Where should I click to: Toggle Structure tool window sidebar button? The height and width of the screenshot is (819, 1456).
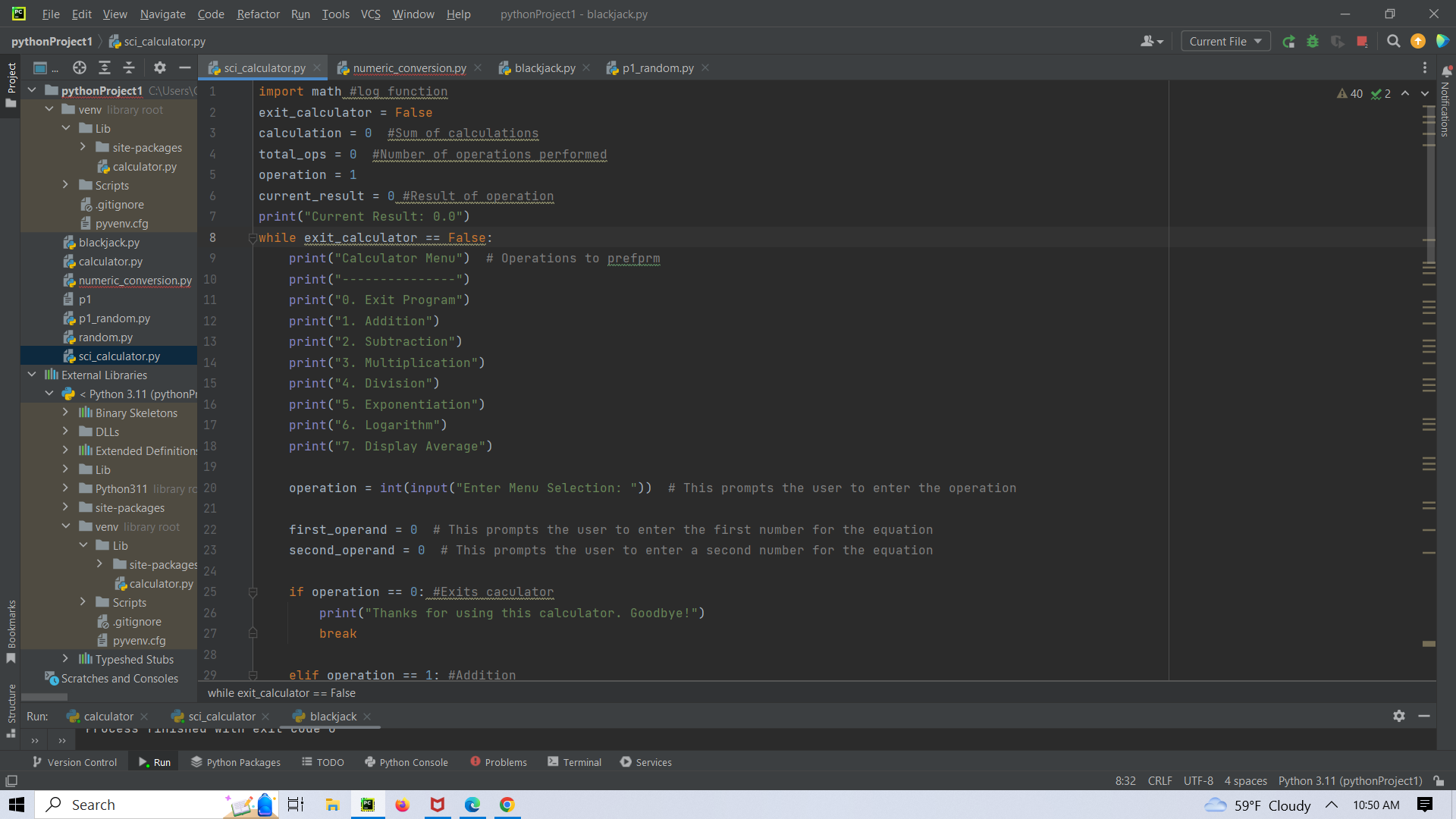pyautogui.click(x=11, y=711)
